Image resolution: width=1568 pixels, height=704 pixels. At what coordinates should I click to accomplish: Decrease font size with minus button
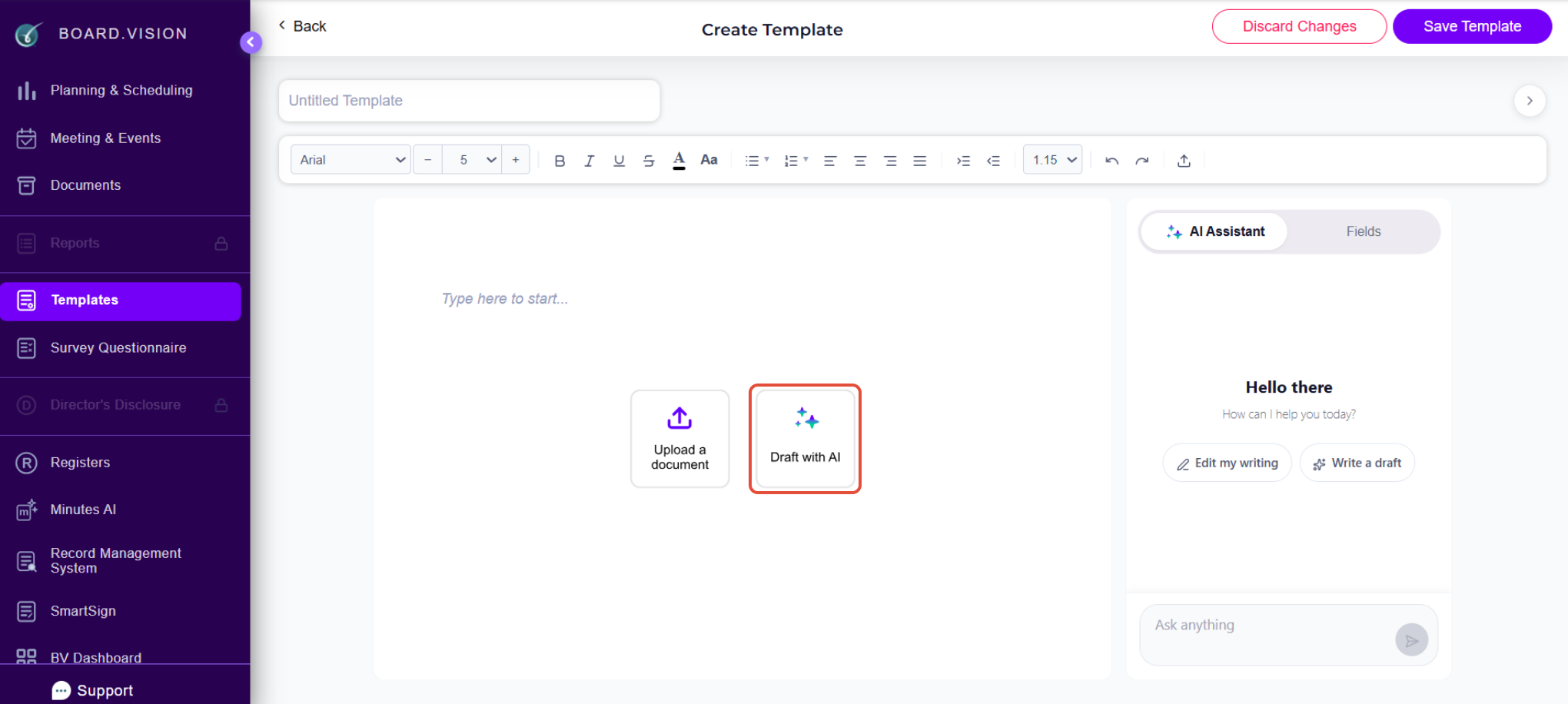pyautogui.click(x=428, y=160)
